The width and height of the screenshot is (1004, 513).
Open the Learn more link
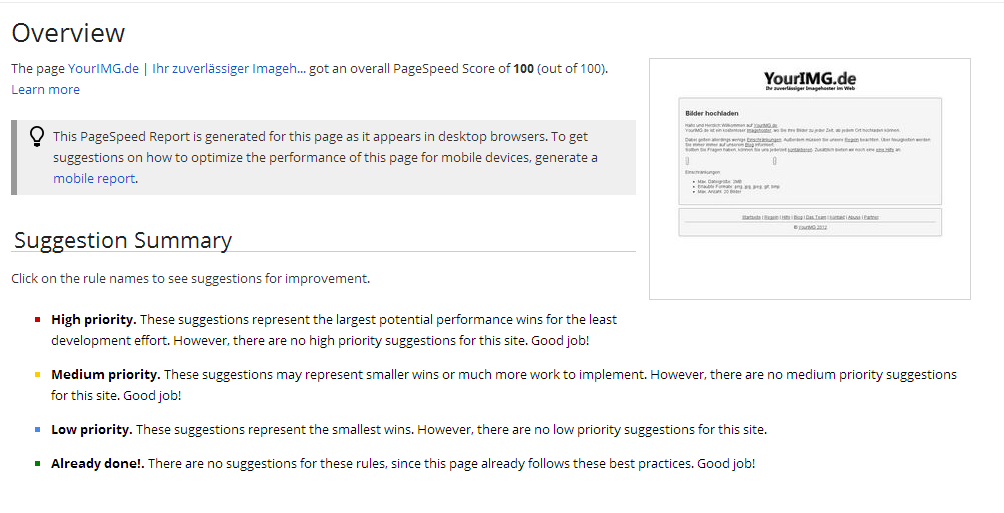45,90
